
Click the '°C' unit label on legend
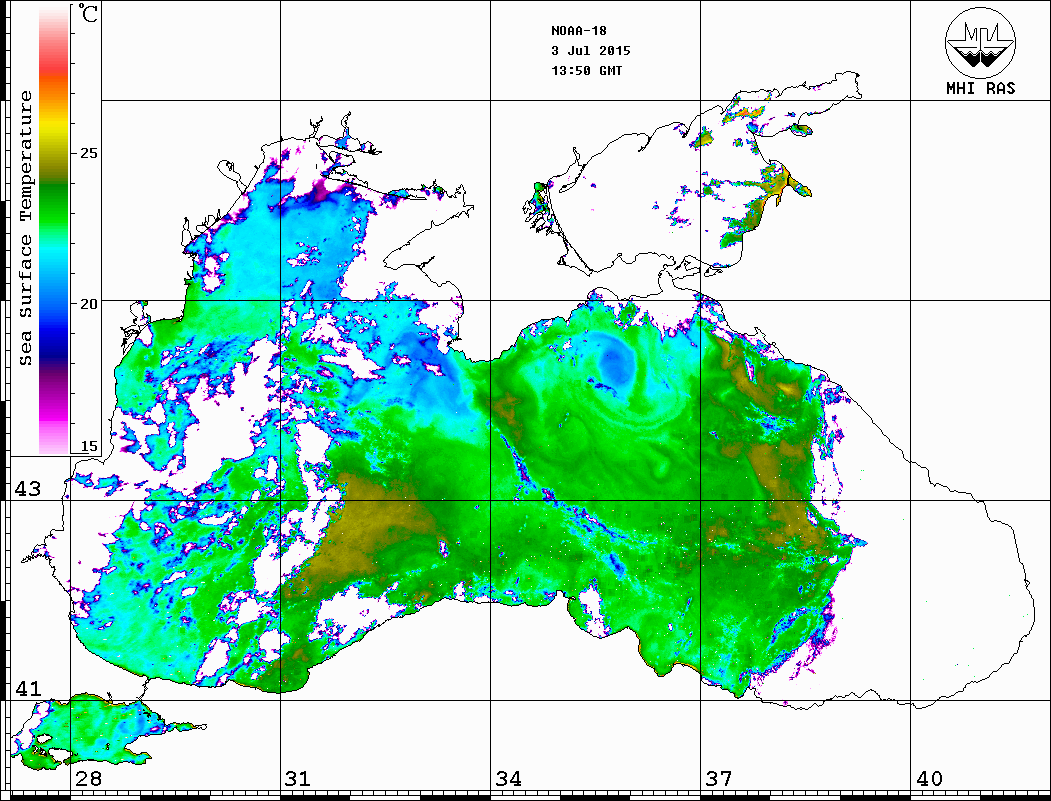tap(88, 13)
